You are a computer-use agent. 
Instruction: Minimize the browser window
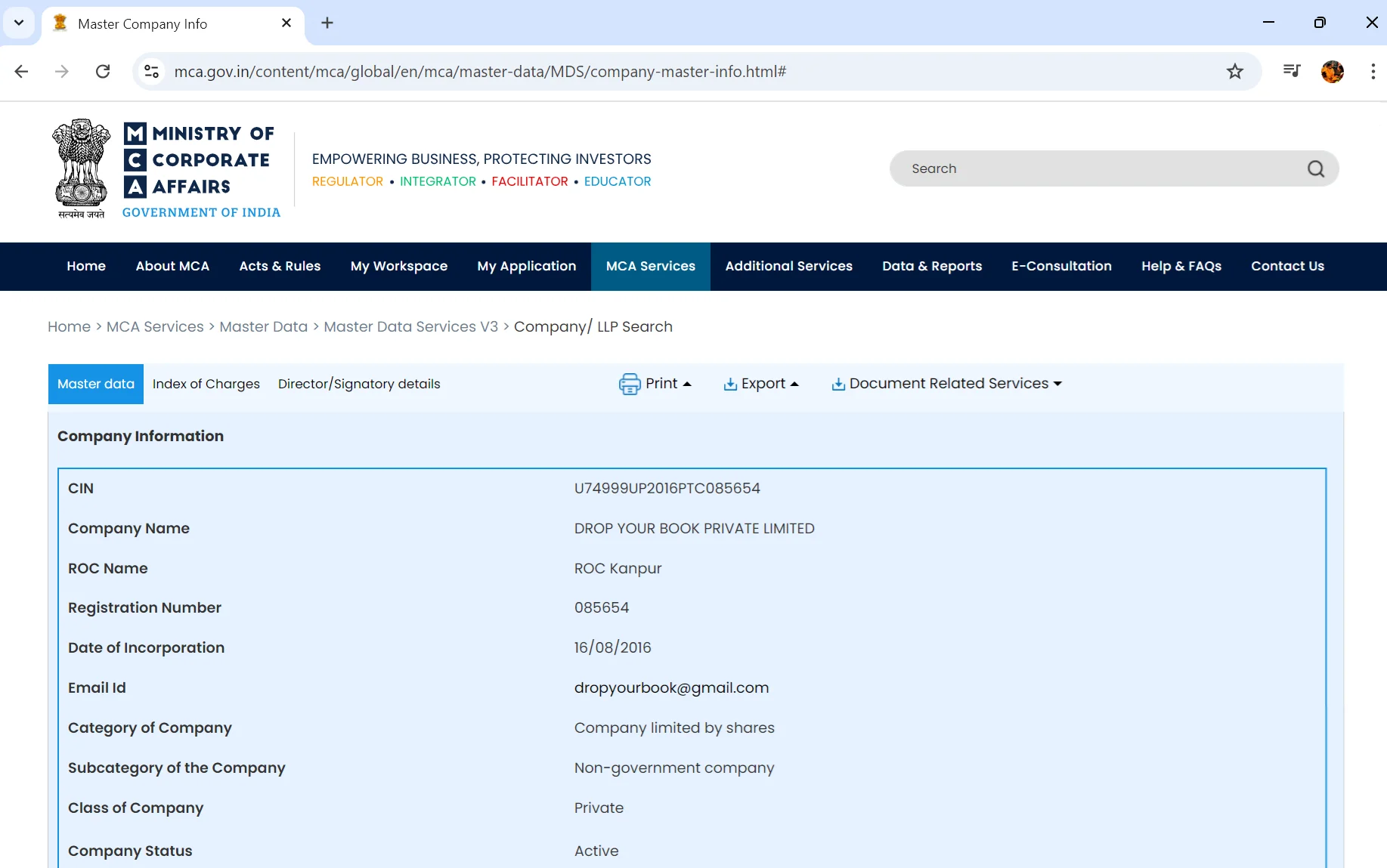(x=1269, y=23)
